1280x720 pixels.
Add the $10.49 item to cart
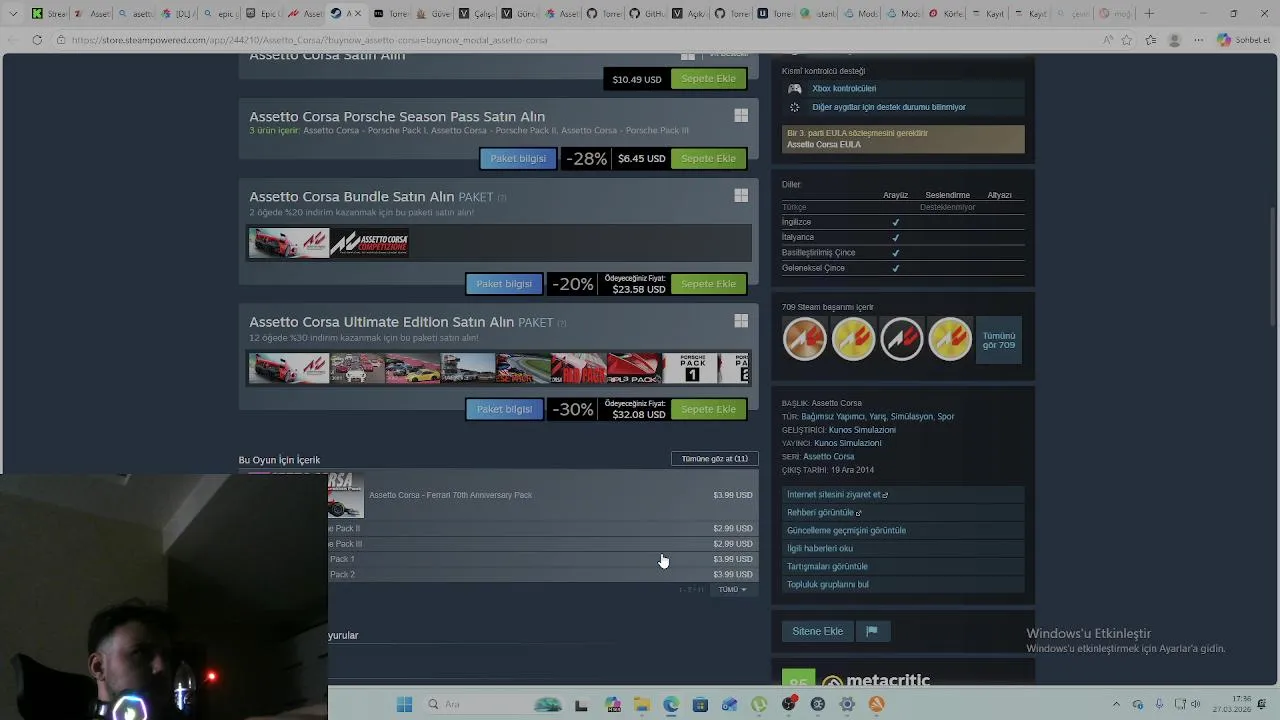coord(708,78)
